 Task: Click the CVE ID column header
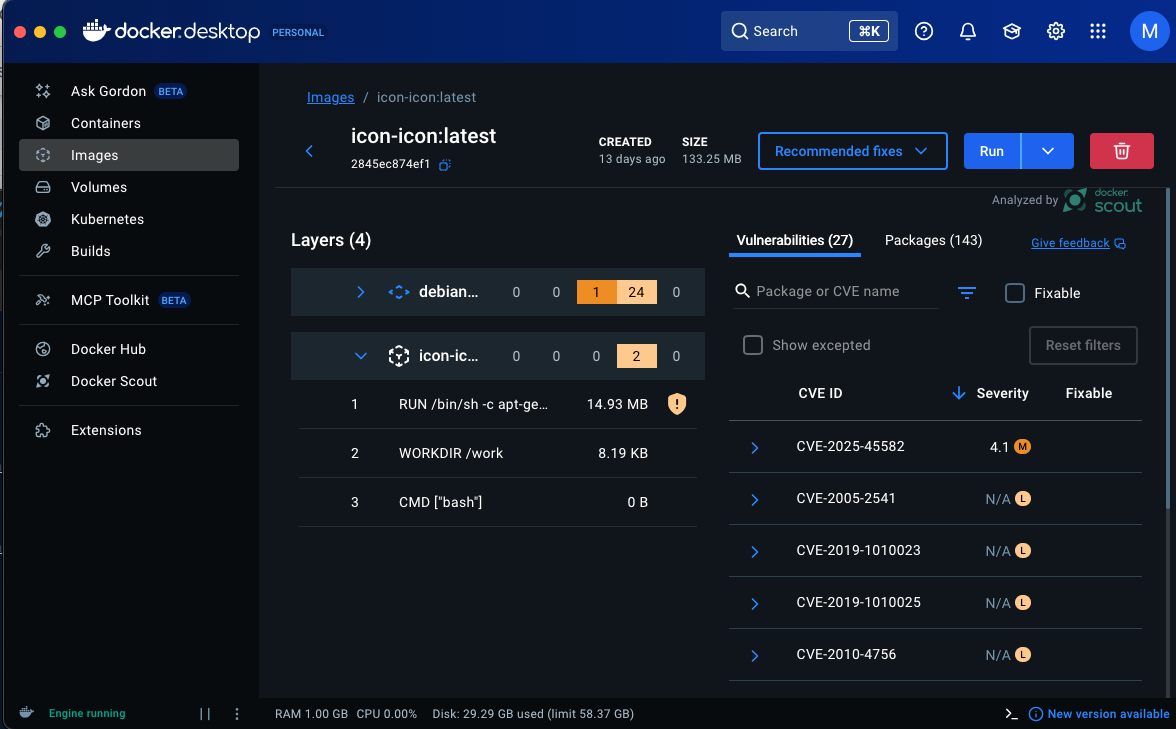pyautogui.click(x=820, y=393)
